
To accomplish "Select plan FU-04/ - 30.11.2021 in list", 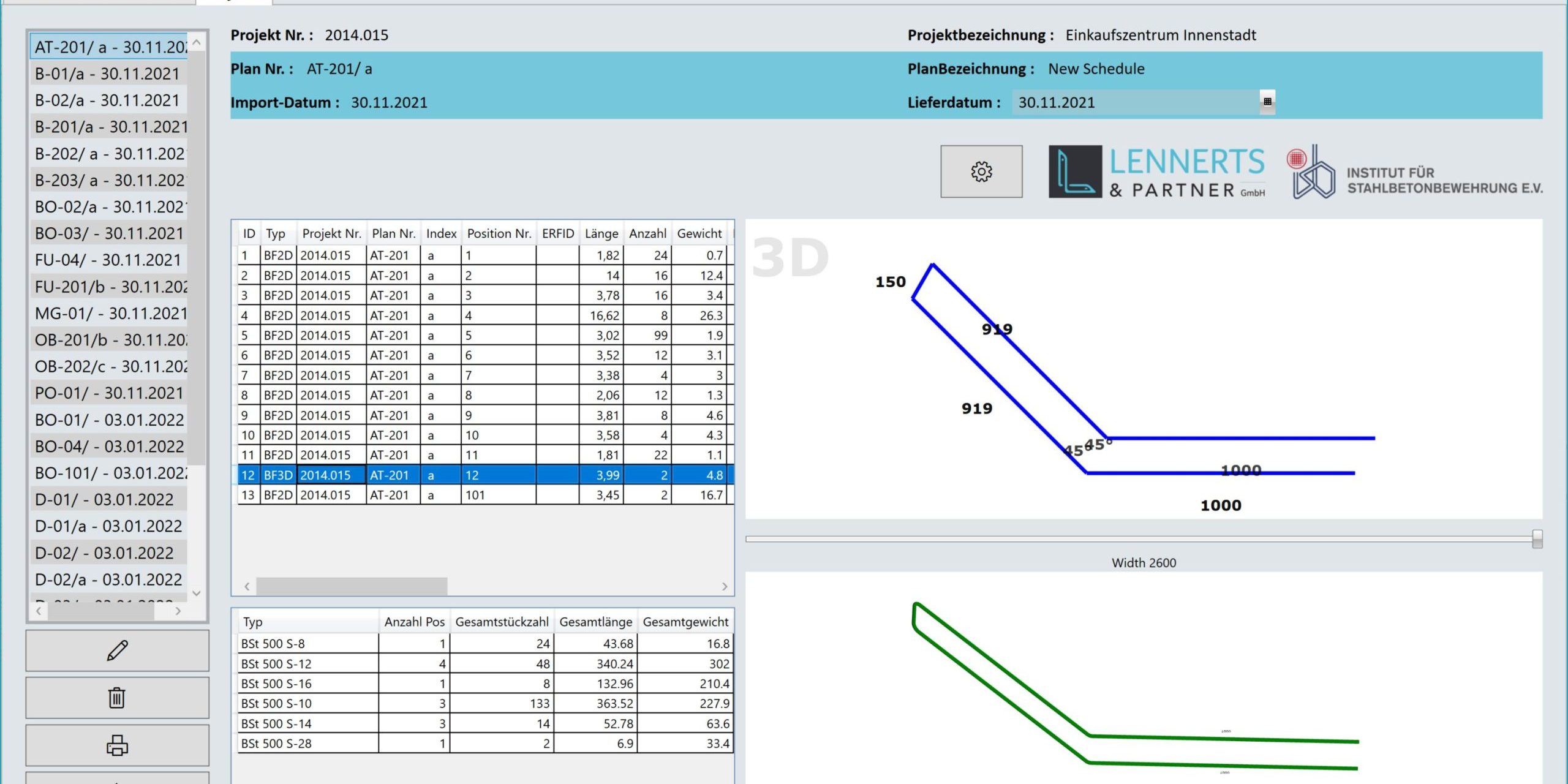I will (108, 260).
